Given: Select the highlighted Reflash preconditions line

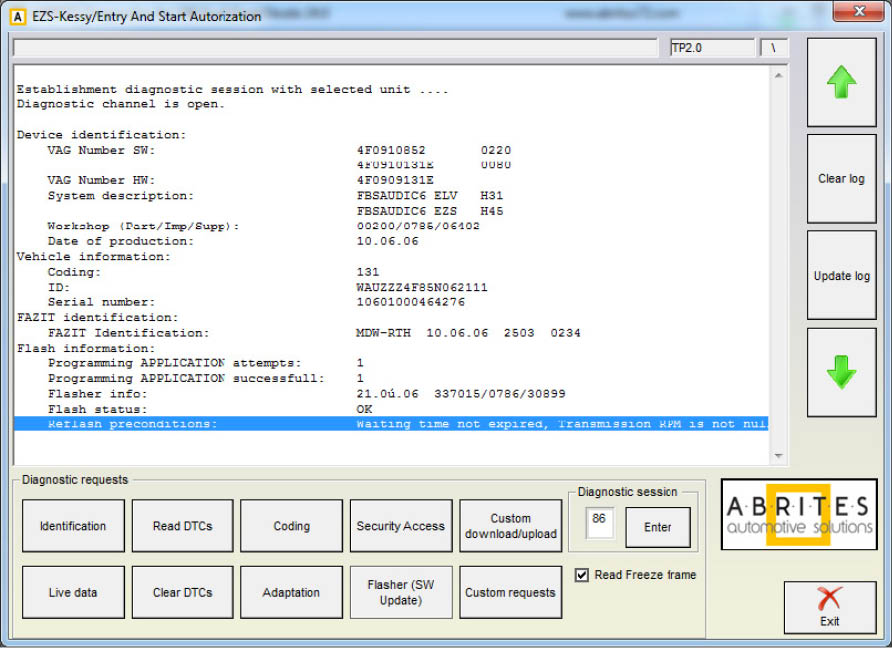Looking at the screenshot, I should tap(390, 424).
